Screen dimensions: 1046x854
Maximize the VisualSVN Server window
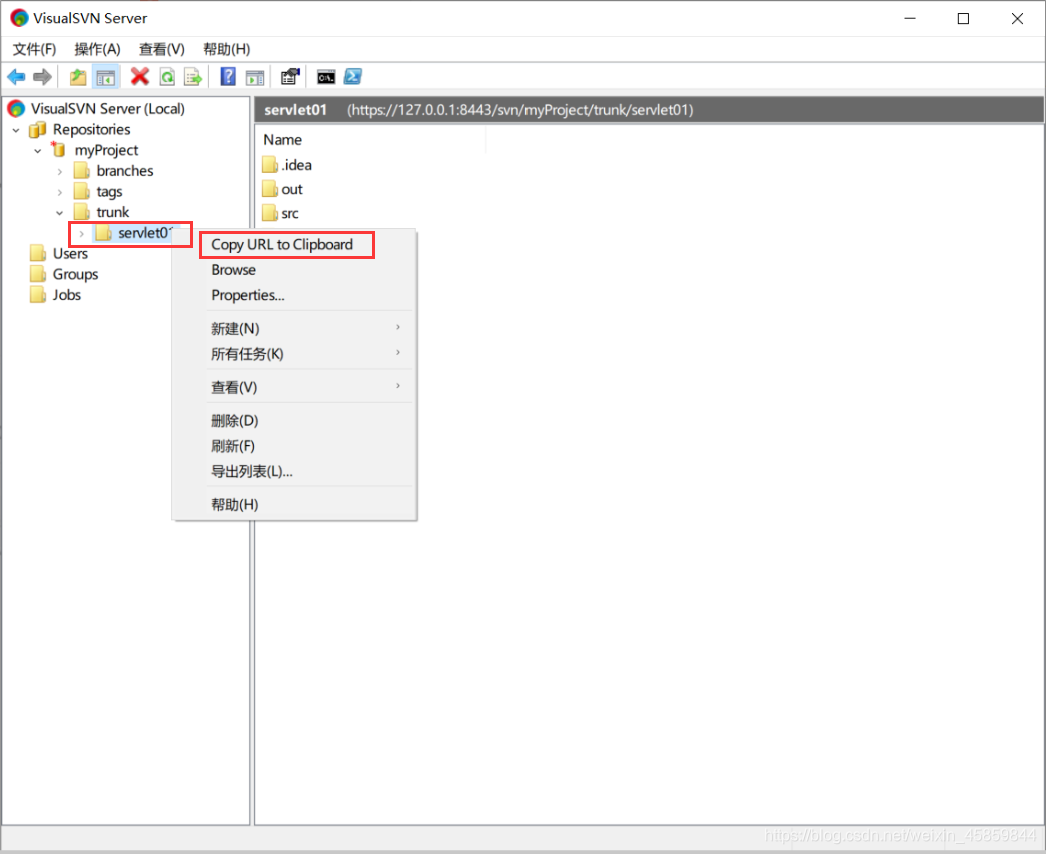(963, 18)
